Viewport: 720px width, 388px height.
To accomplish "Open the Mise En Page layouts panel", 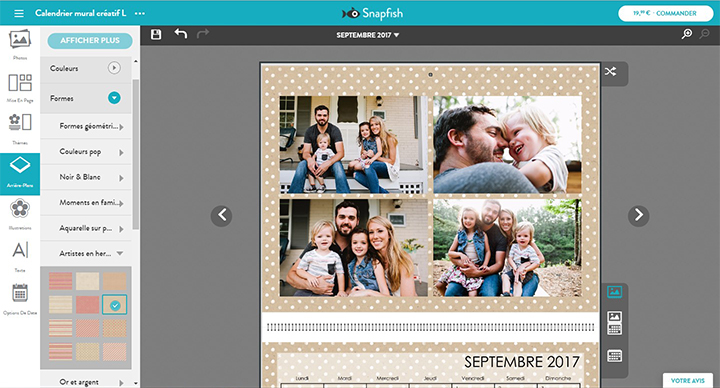I will [x=20, y=87].
